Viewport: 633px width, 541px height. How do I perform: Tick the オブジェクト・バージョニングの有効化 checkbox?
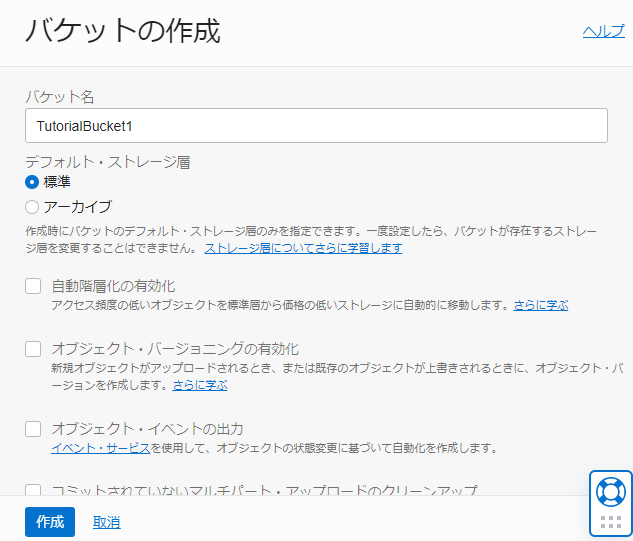(x=33, y=349)
